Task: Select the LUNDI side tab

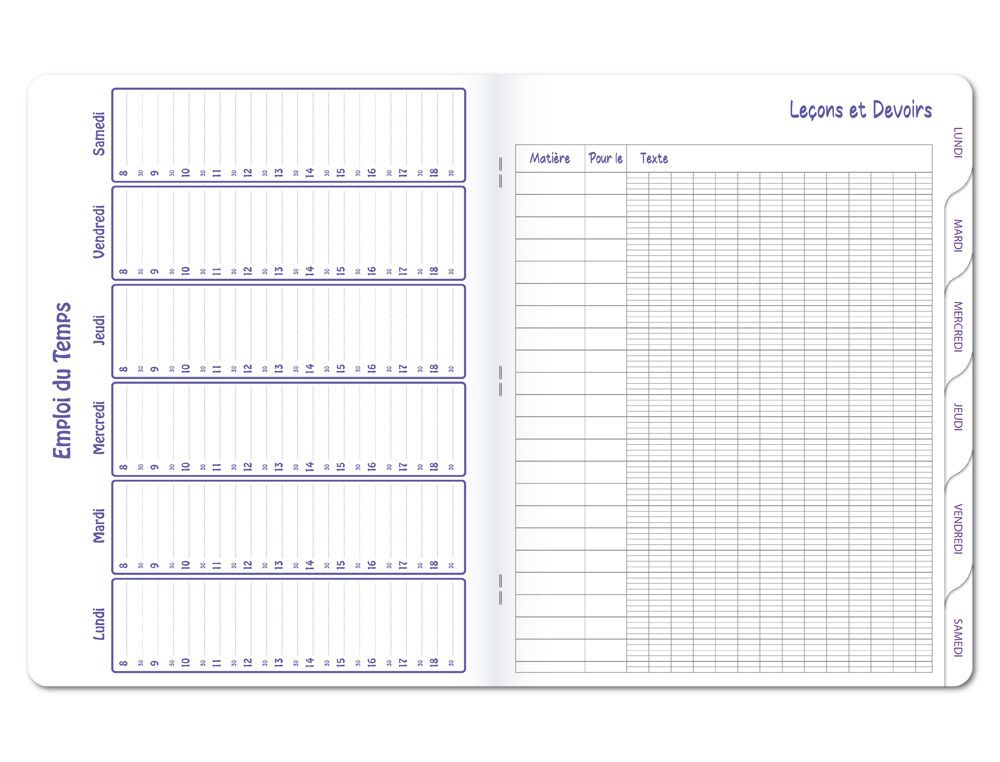Action: click(957, 142)
